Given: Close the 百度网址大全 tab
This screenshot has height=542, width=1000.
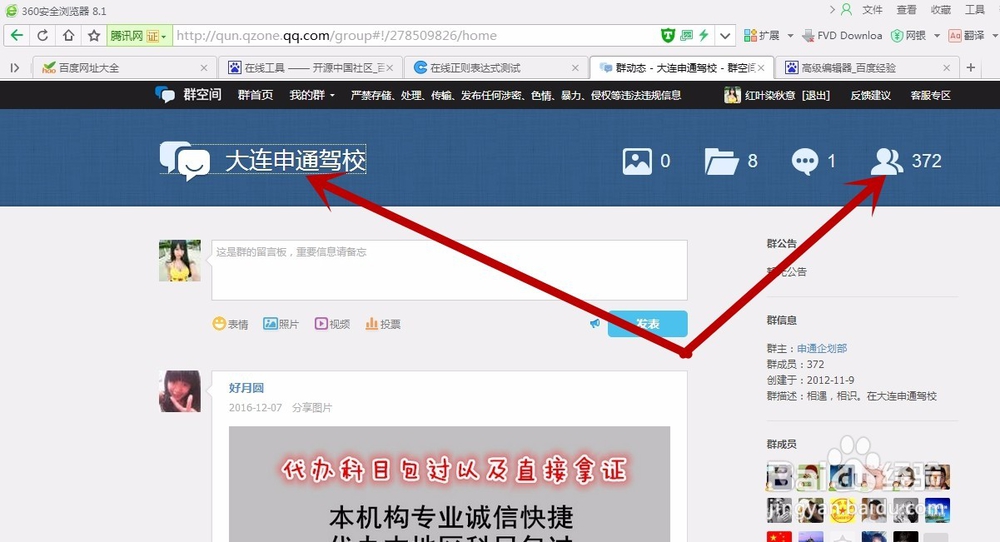Looking at the screenshot, I should click(x=203, y=68).
